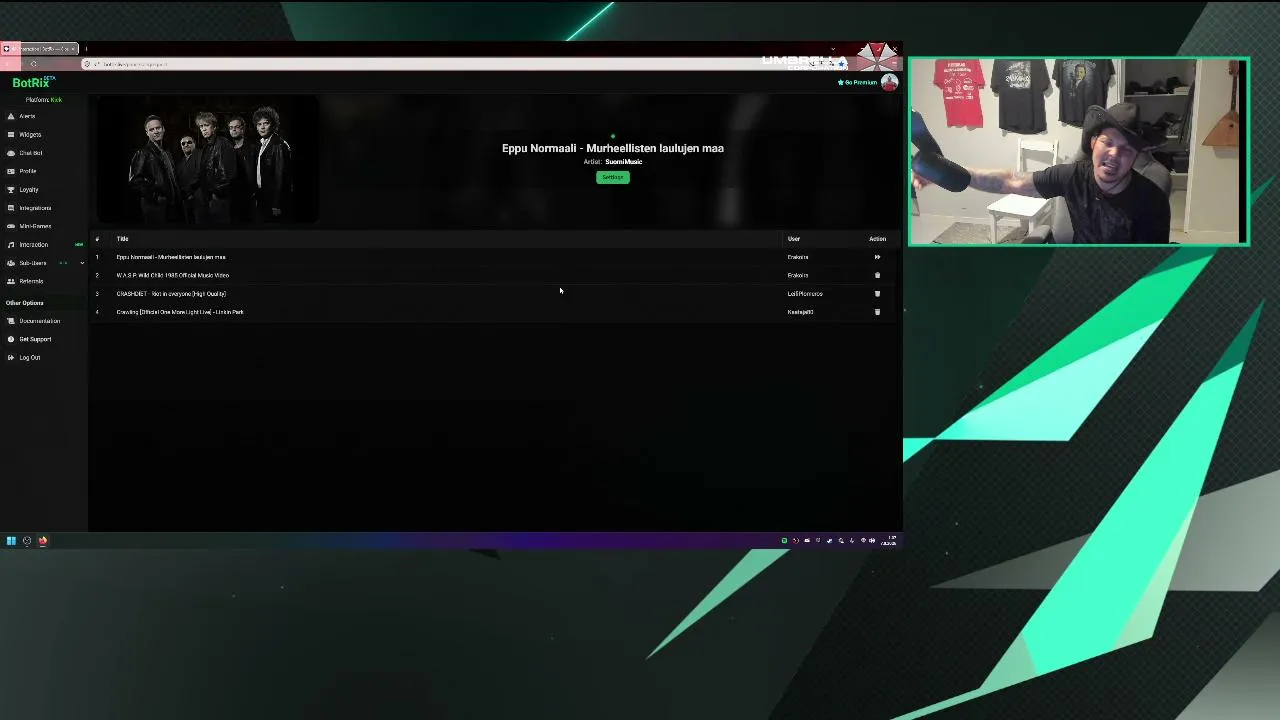Viewport: 1280px width, 720px height.
Task: Open the Mini-Games controller icon
Action: (x=11, y=226)
